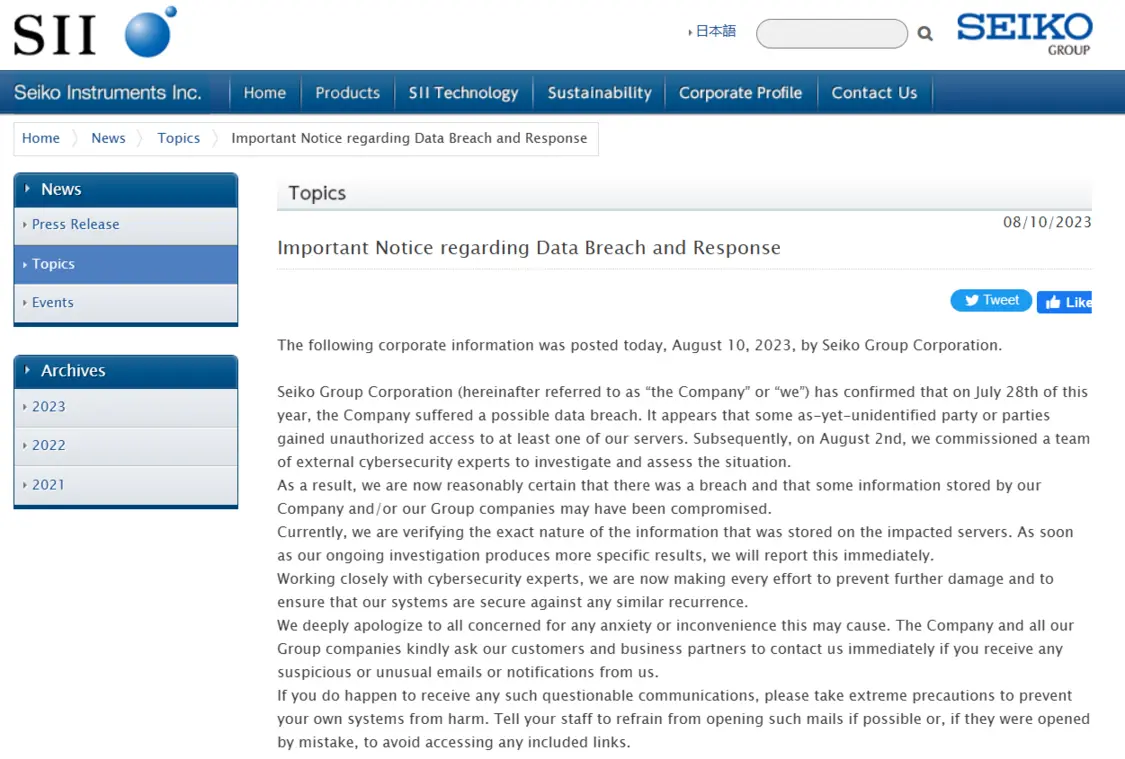The height and width of the screenshot is (759, 1125).
Task: Open the News sidebar heading
Action: [126, 189]
